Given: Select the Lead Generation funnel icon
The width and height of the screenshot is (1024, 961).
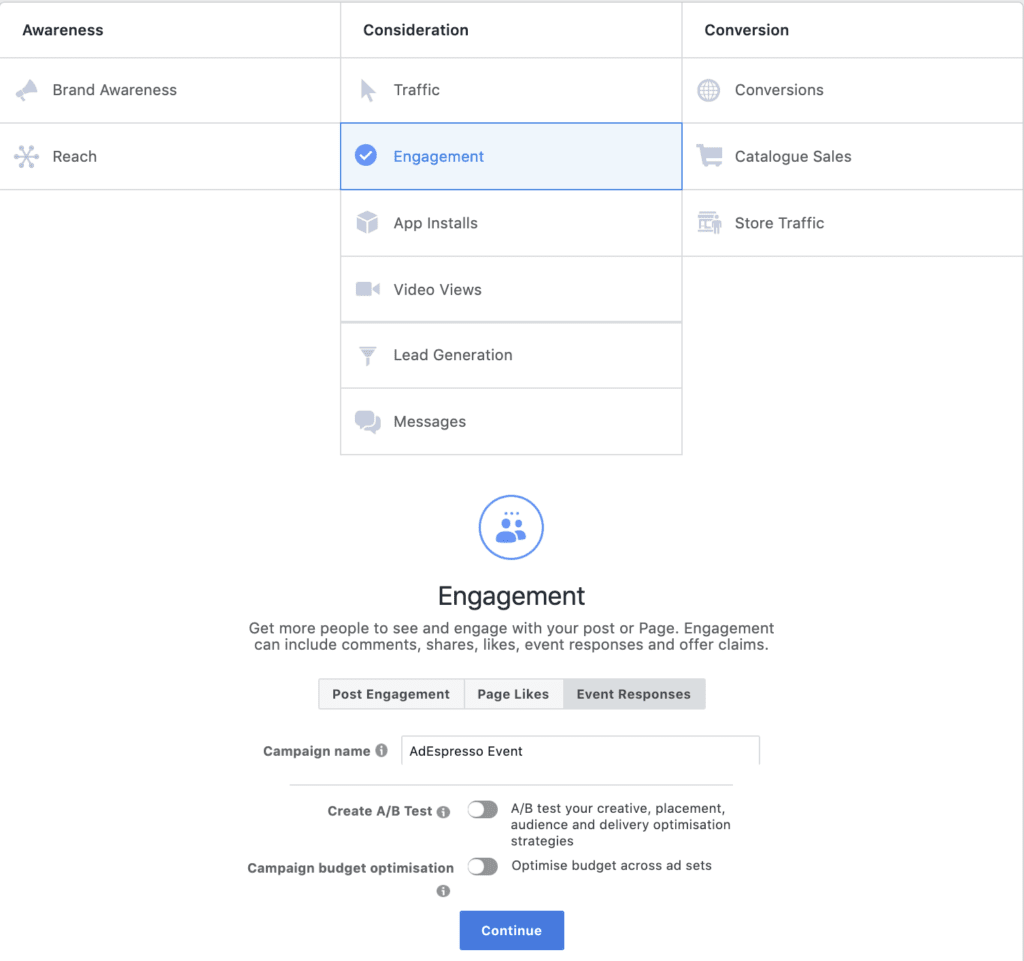Looking at the screenshot, I should 367,355.
